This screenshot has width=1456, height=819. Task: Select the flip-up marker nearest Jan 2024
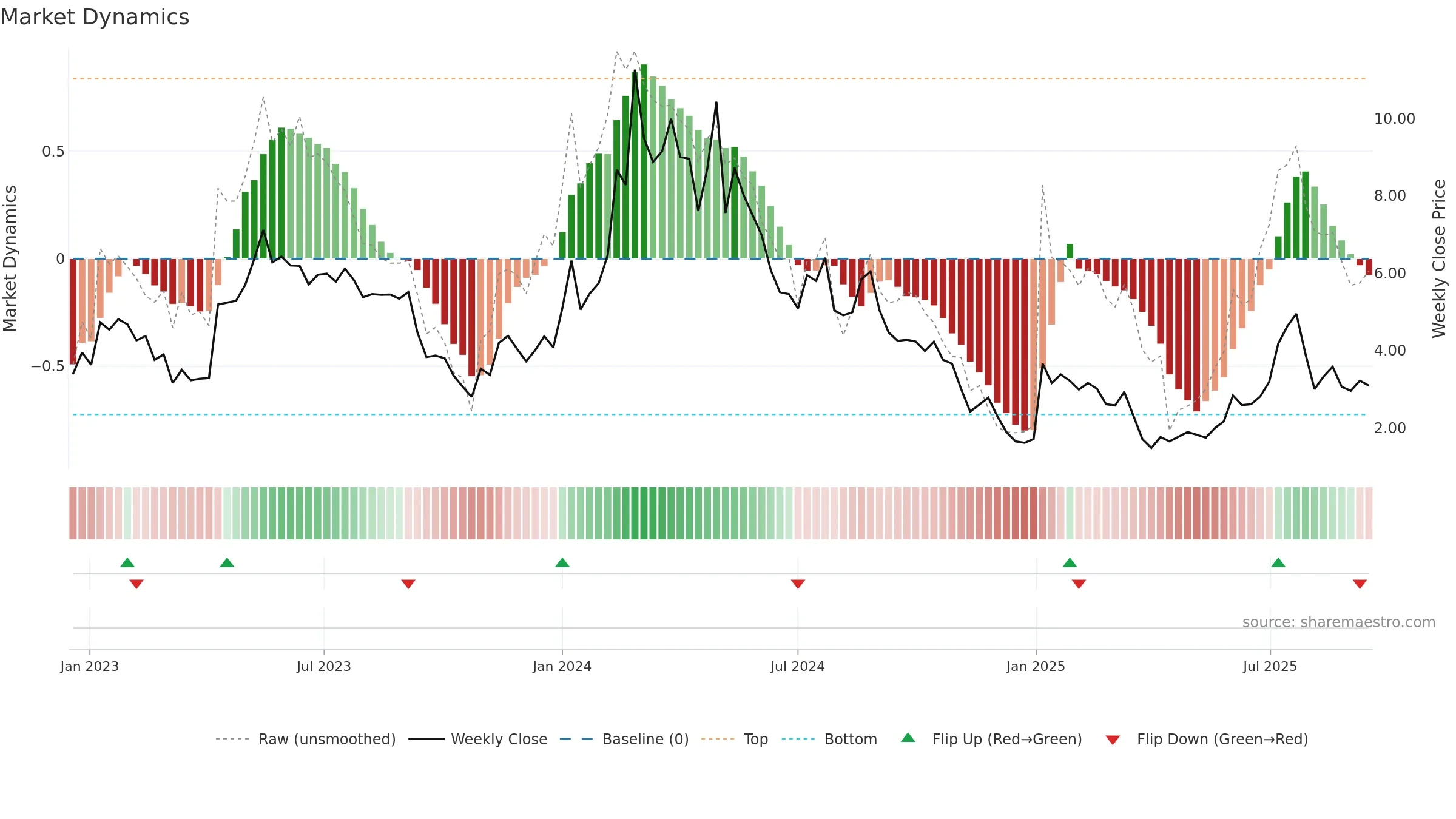[x=562, y=562]
